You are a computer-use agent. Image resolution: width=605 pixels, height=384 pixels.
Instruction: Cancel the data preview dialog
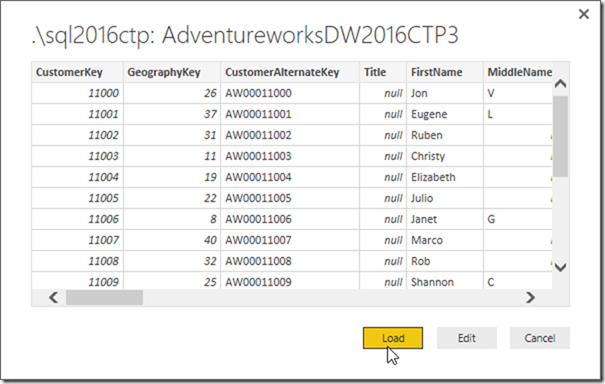coord(539,338)
